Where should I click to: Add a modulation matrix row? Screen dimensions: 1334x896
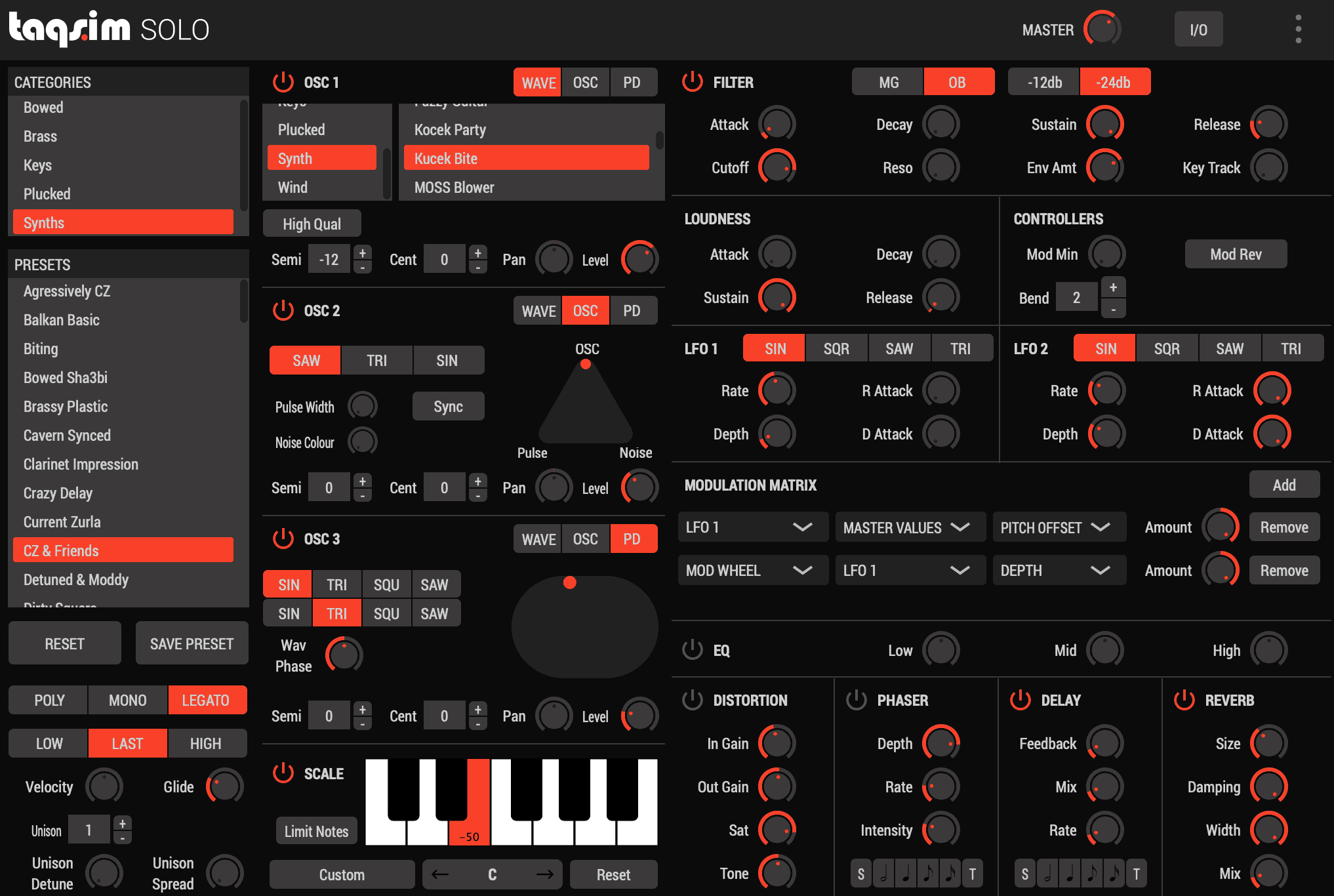[1283, 485]
